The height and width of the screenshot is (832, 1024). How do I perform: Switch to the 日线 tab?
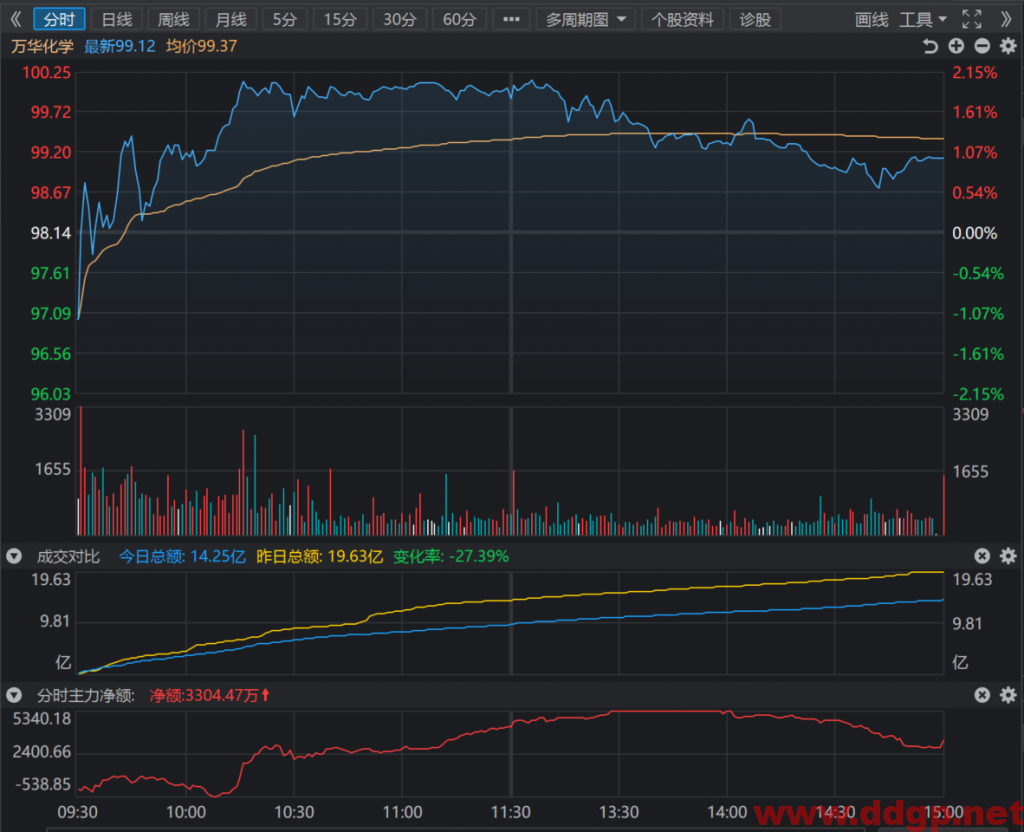[x=117, y=20]
